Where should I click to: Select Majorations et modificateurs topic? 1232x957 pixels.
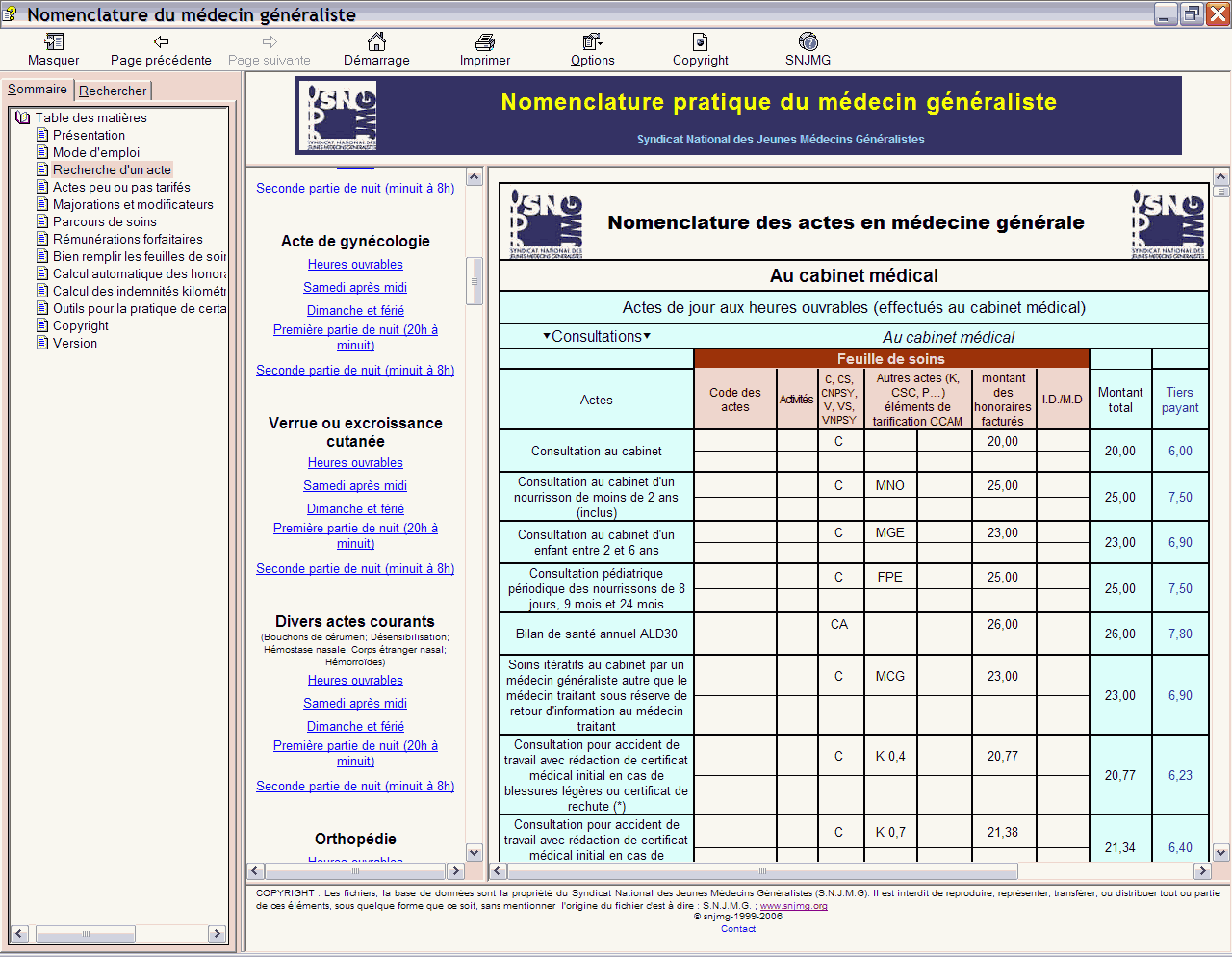pos(133,204)
